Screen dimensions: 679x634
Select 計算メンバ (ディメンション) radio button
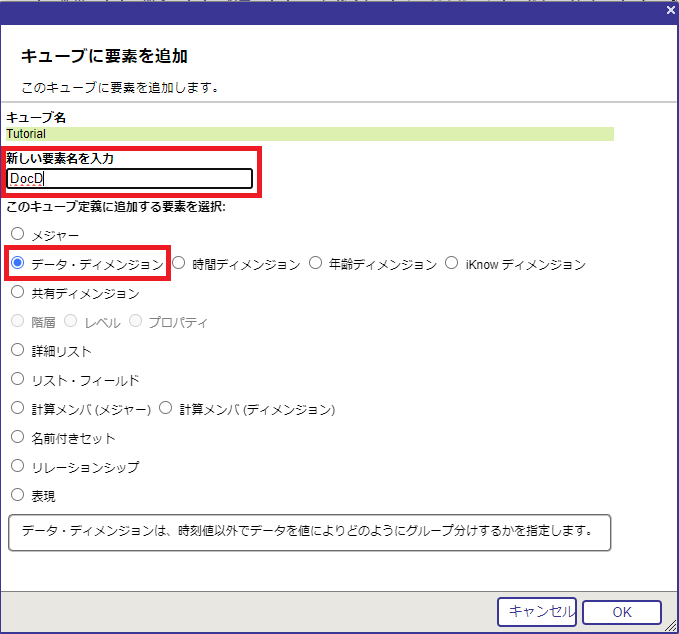point(166,409)
